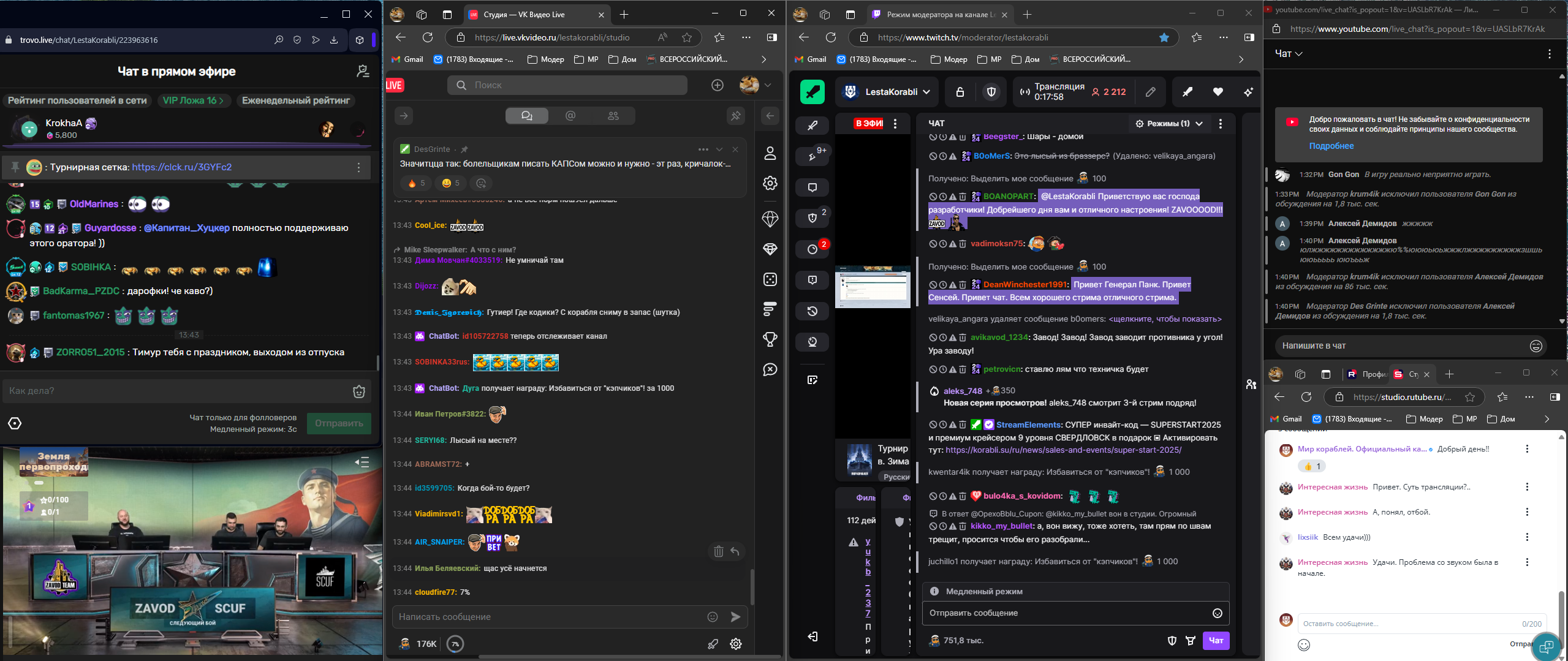Ban user vadimoksn75 with the circle-slash icon

(933, 244)
